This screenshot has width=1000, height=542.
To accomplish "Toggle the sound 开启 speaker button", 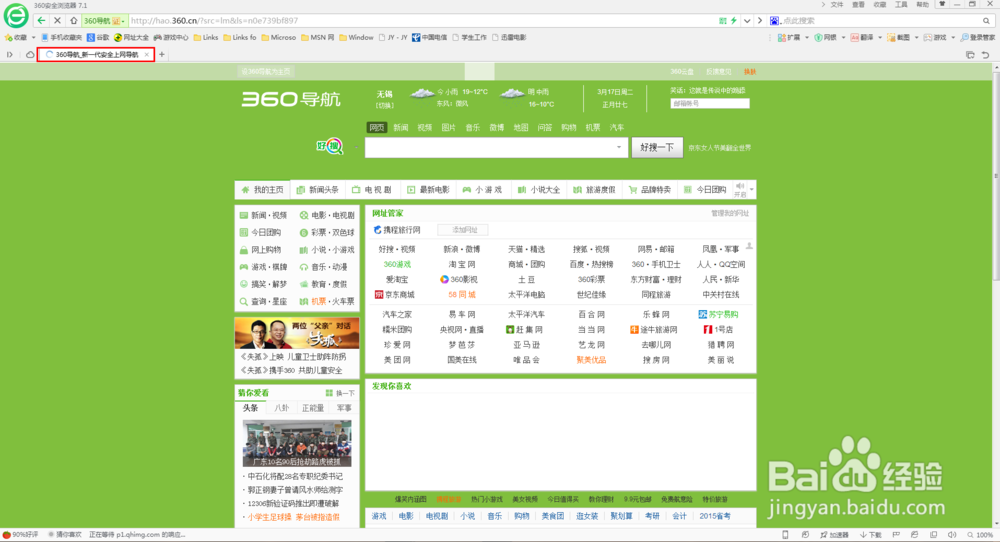I will tap(740, 189).
